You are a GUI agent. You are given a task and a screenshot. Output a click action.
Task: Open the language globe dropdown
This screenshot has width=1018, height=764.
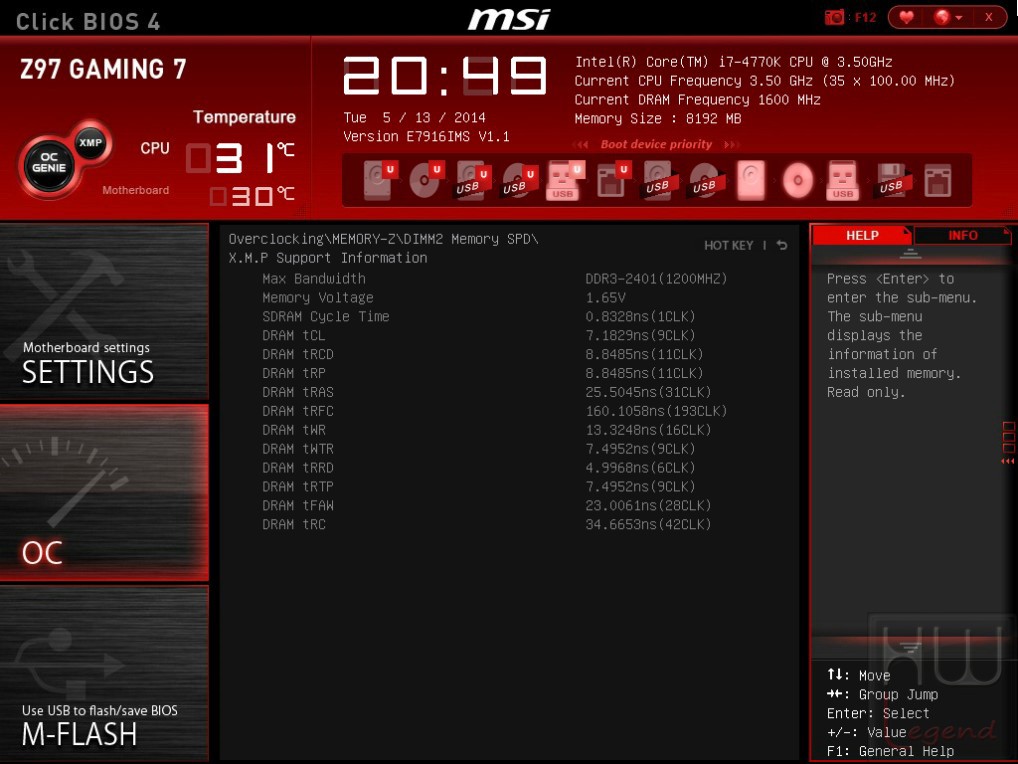[x=947, y=18]
